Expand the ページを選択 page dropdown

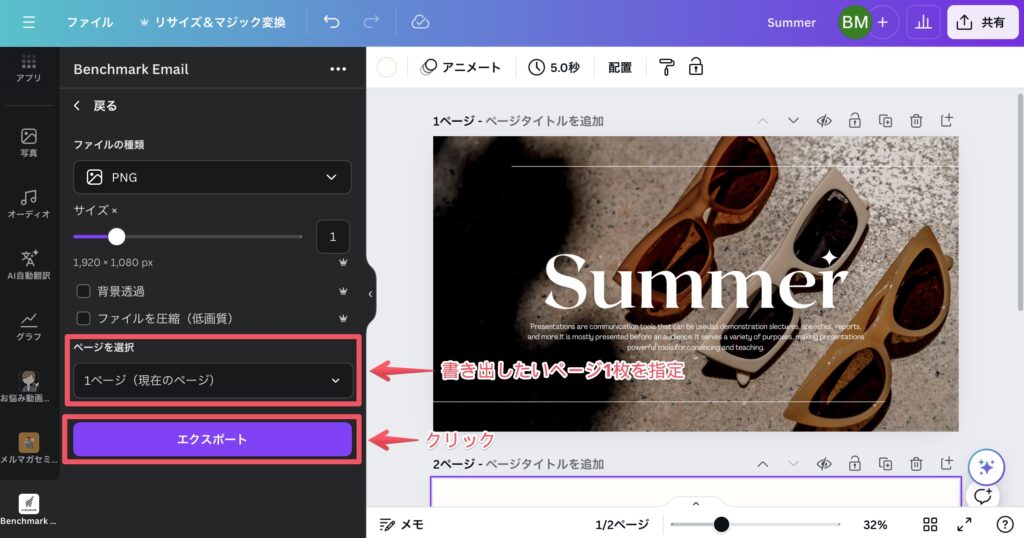(x=212, y=380)
